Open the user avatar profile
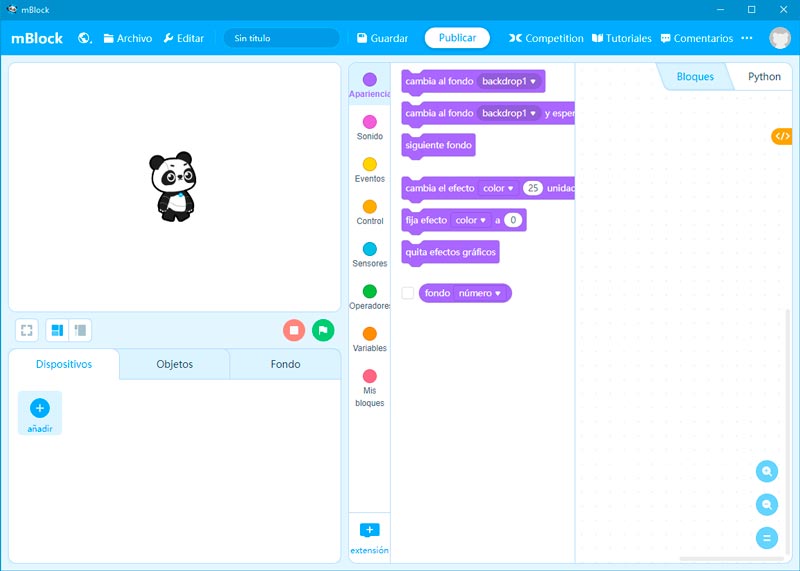 point(779,38)
